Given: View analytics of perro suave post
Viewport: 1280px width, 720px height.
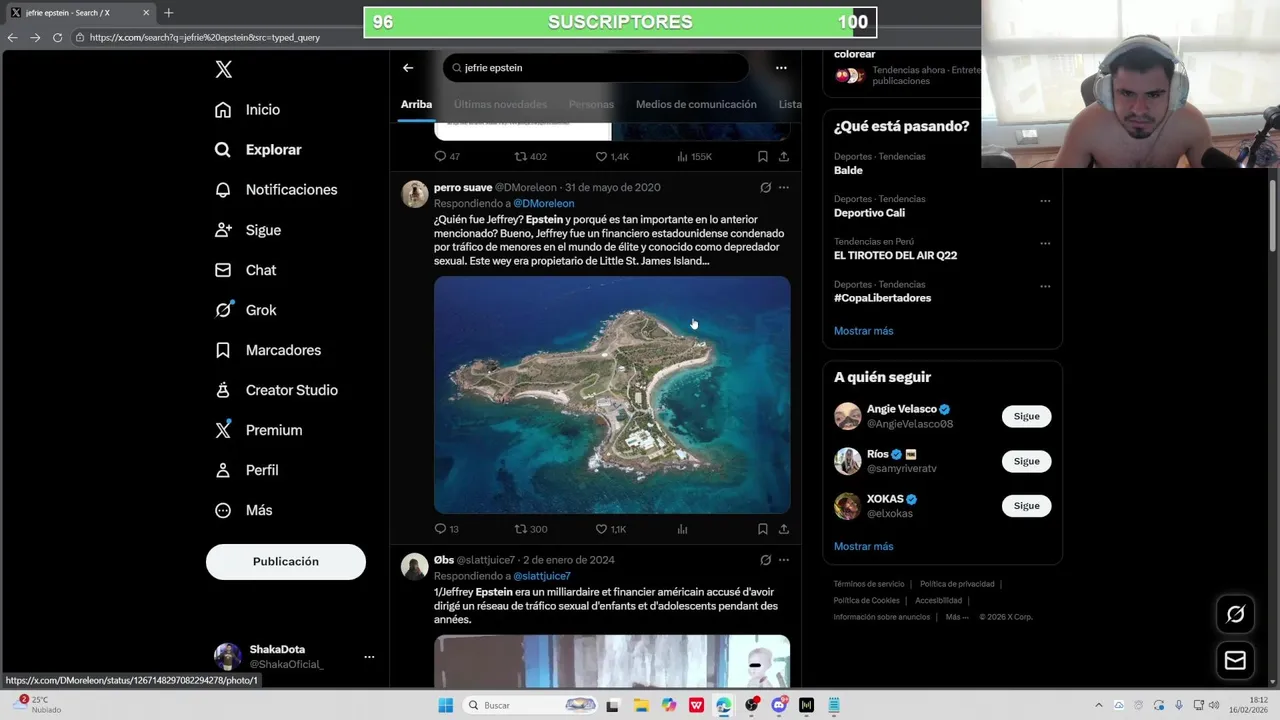Looking at the screenshot, I should (x=683, y=529).
